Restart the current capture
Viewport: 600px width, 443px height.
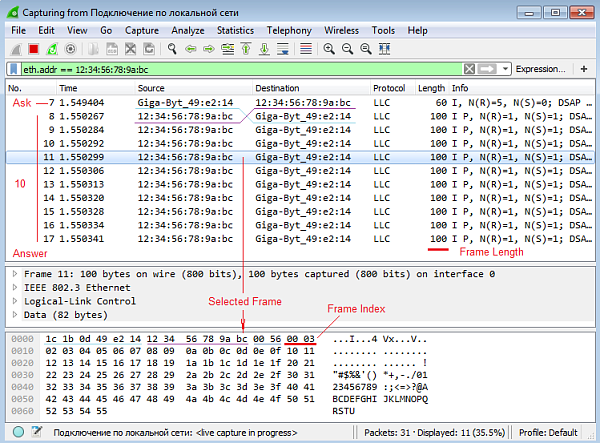(x=51, y=48)
